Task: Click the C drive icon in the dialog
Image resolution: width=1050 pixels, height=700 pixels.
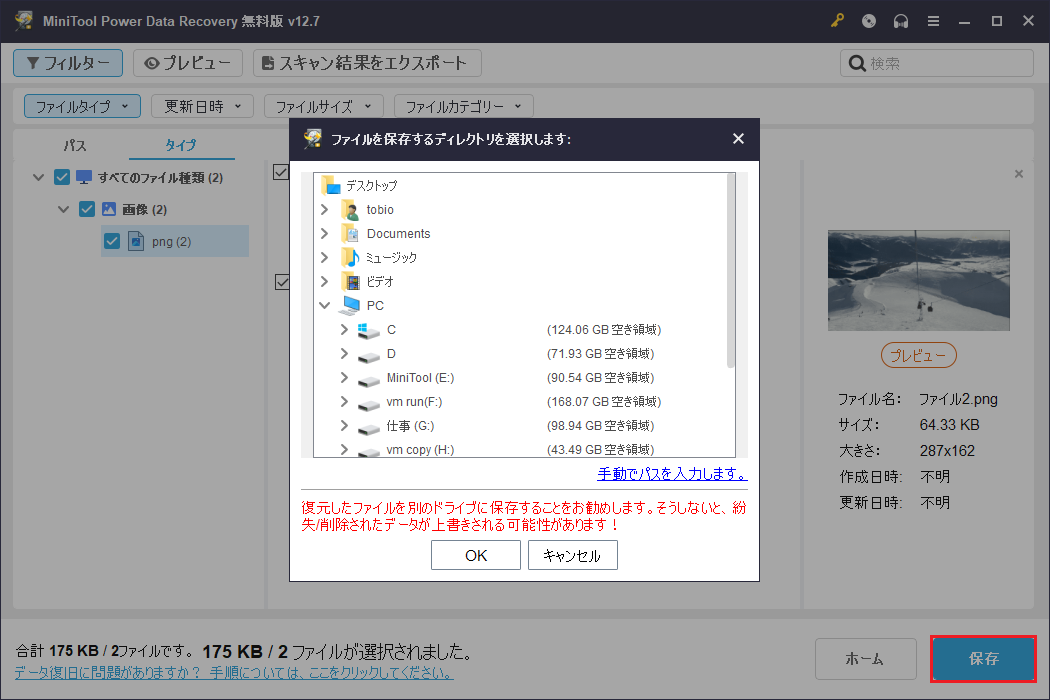Action: (367, 329)
